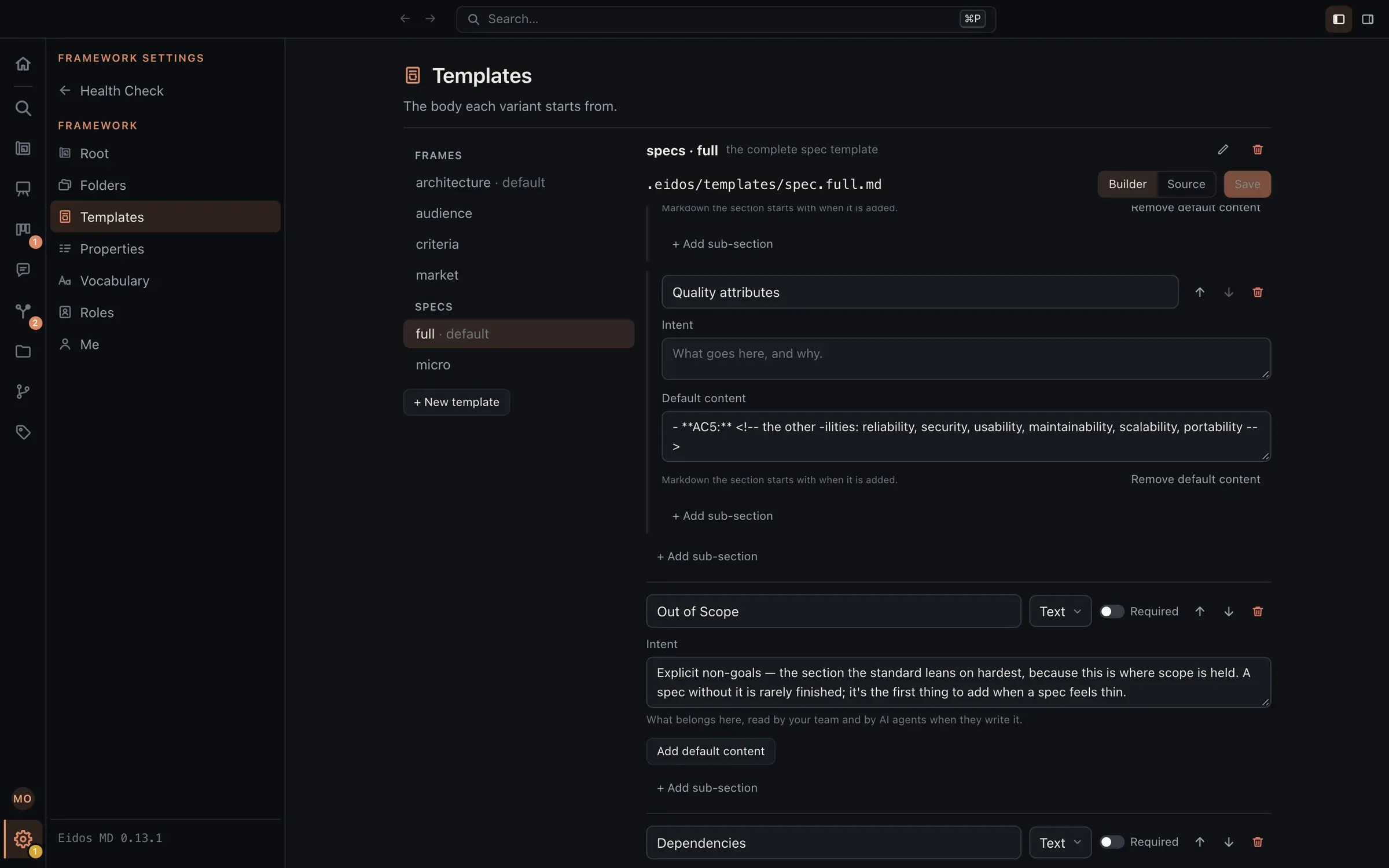
Task: Move Out of Scope section down
Action: click(x=1229, y=612)
